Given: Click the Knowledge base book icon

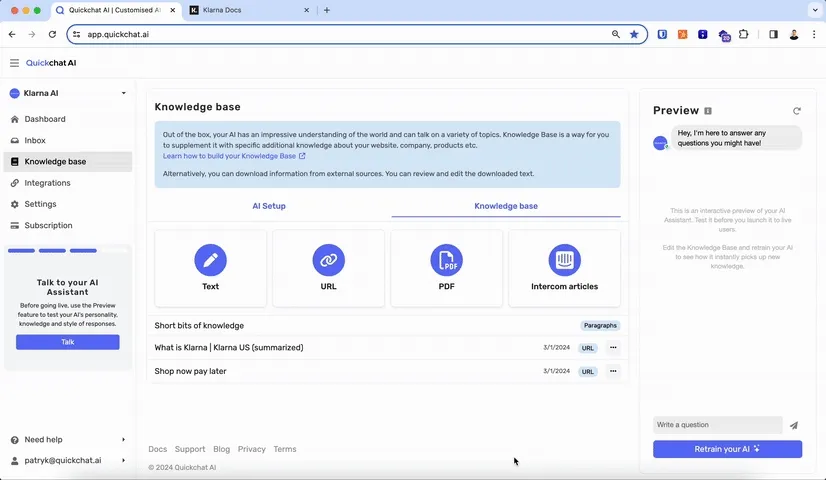Looking at the screenshot, I should pyautogui.click(x=15, y=162).
